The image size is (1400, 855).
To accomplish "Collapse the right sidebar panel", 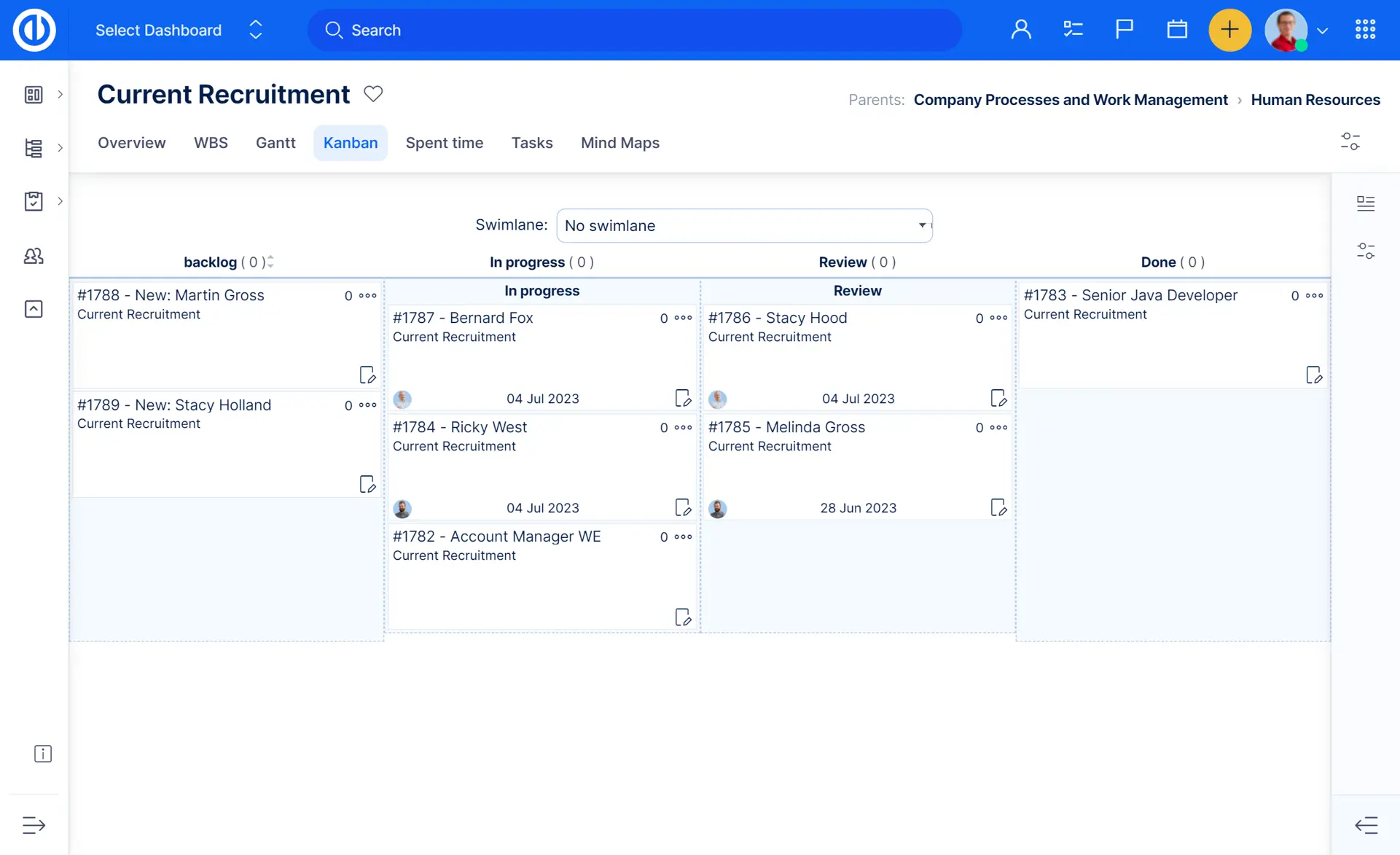I will (x=1366, y=825).
